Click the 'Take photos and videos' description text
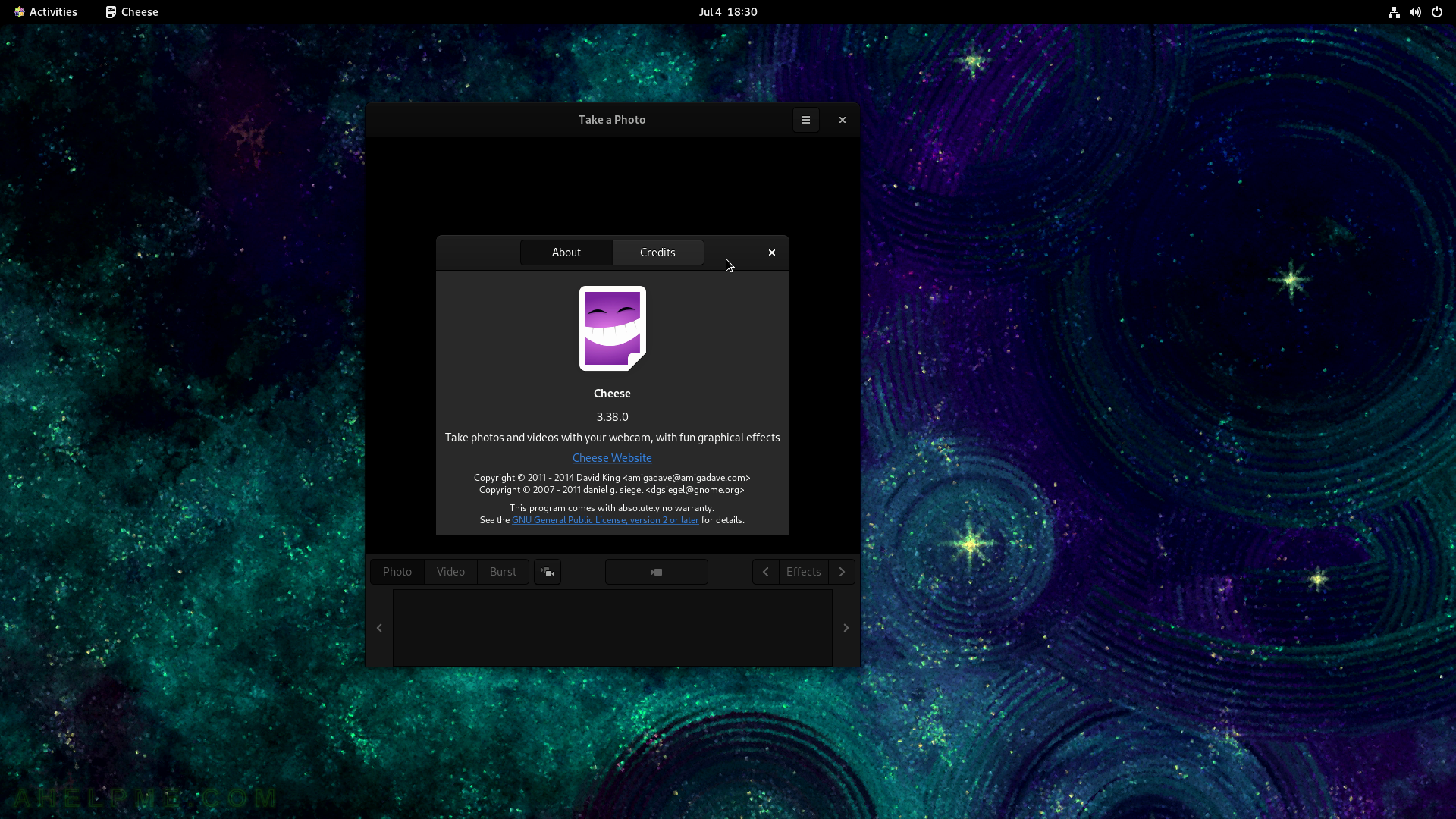The width and height of the screenshot is (1456, 819). (612, 438)
